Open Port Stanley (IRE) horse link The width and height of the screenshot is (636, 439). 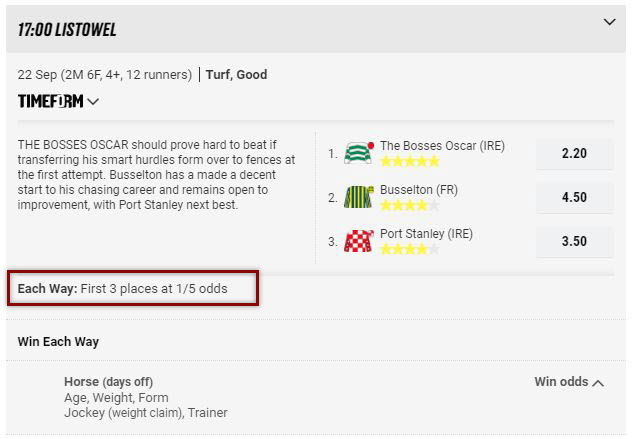click(x=426, y=233)
